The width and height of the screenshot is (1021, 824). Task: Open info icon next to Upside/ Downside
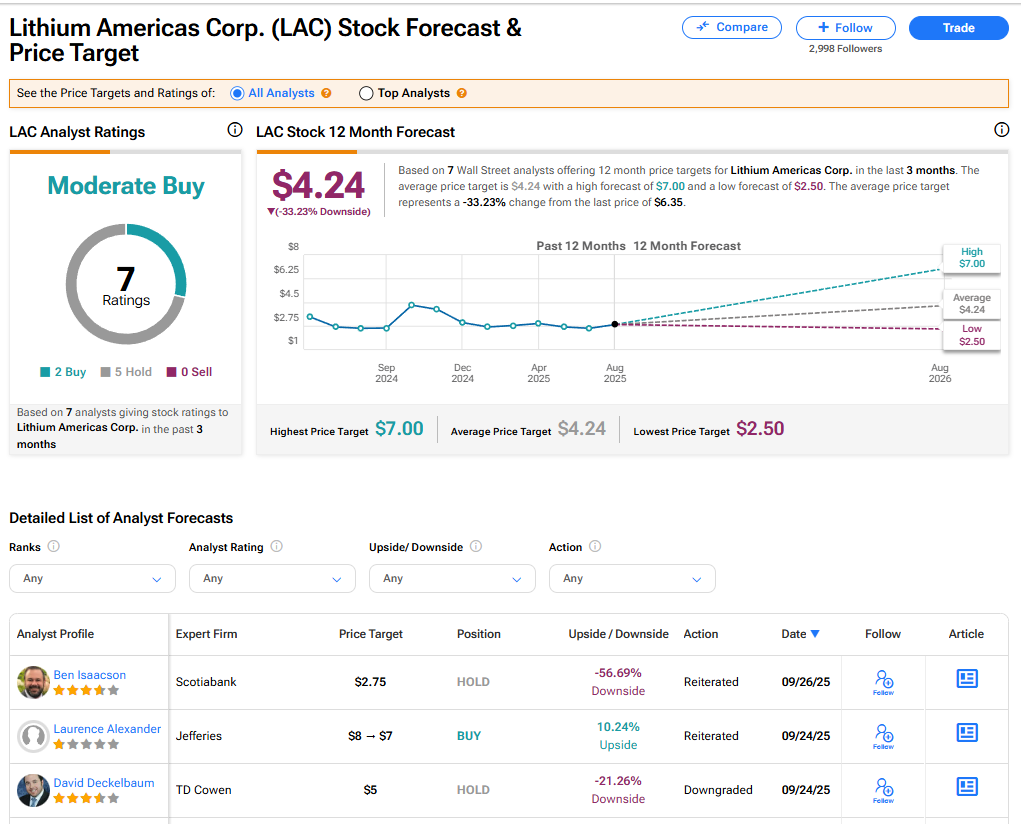click(476, 546)
